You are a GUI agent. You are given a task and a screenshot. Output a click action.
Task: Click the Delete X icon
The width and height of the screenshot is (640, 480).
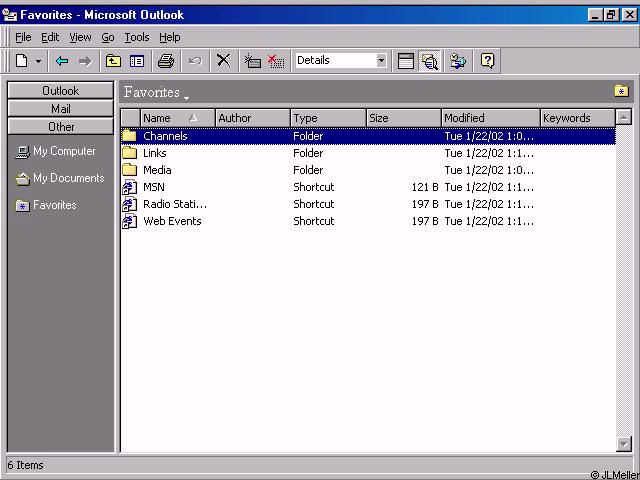(x=223, y=61)
